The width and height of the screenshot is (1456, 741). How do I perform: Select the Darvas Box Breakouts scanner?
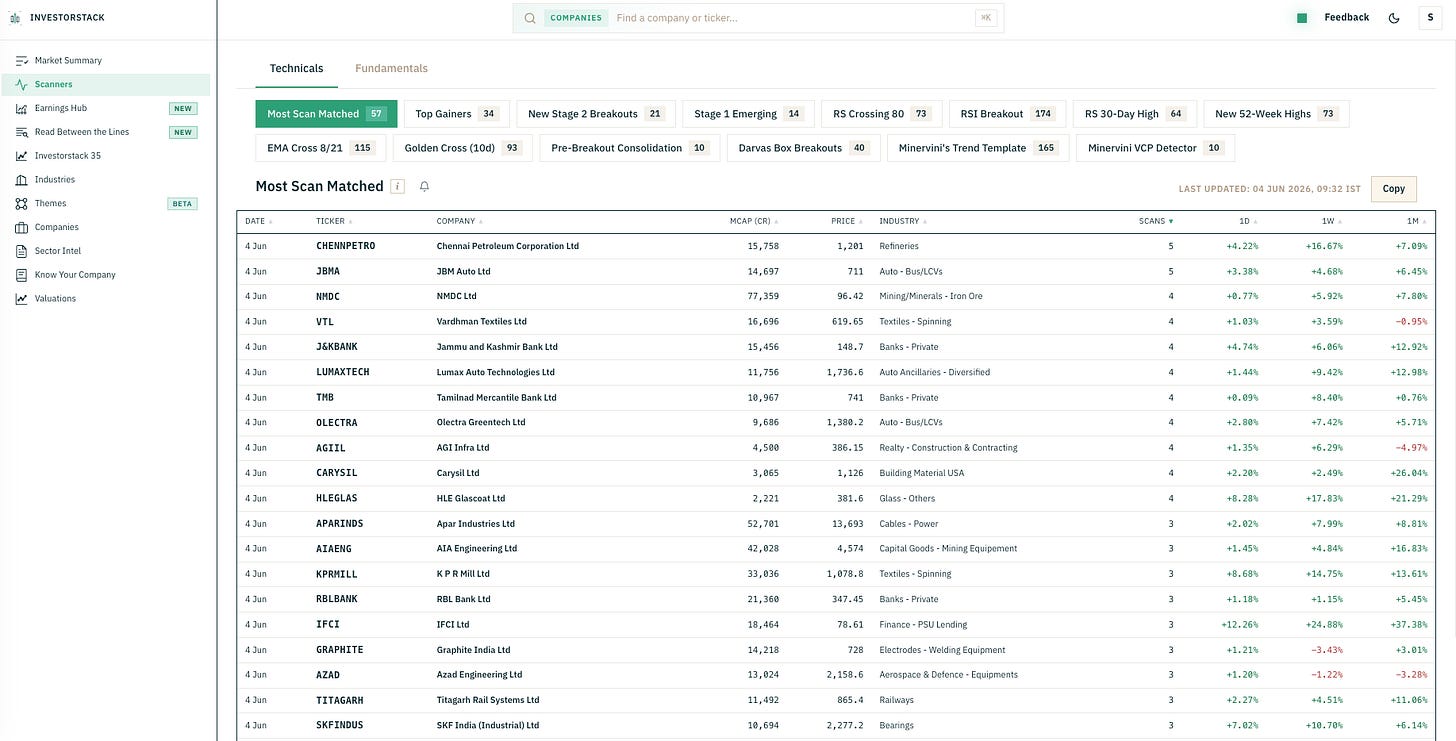(803, 148)
